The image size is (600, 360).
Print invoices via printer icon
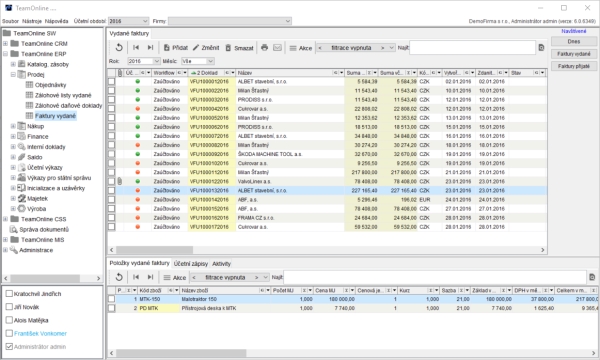point(264,47)
